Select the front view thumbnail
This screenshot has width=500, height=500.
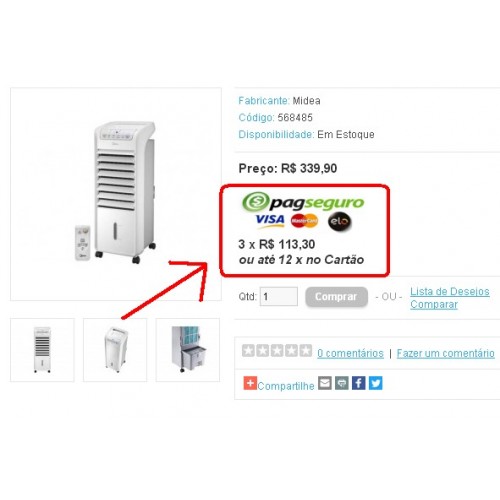pyautogui.click(x=42, y=350)
